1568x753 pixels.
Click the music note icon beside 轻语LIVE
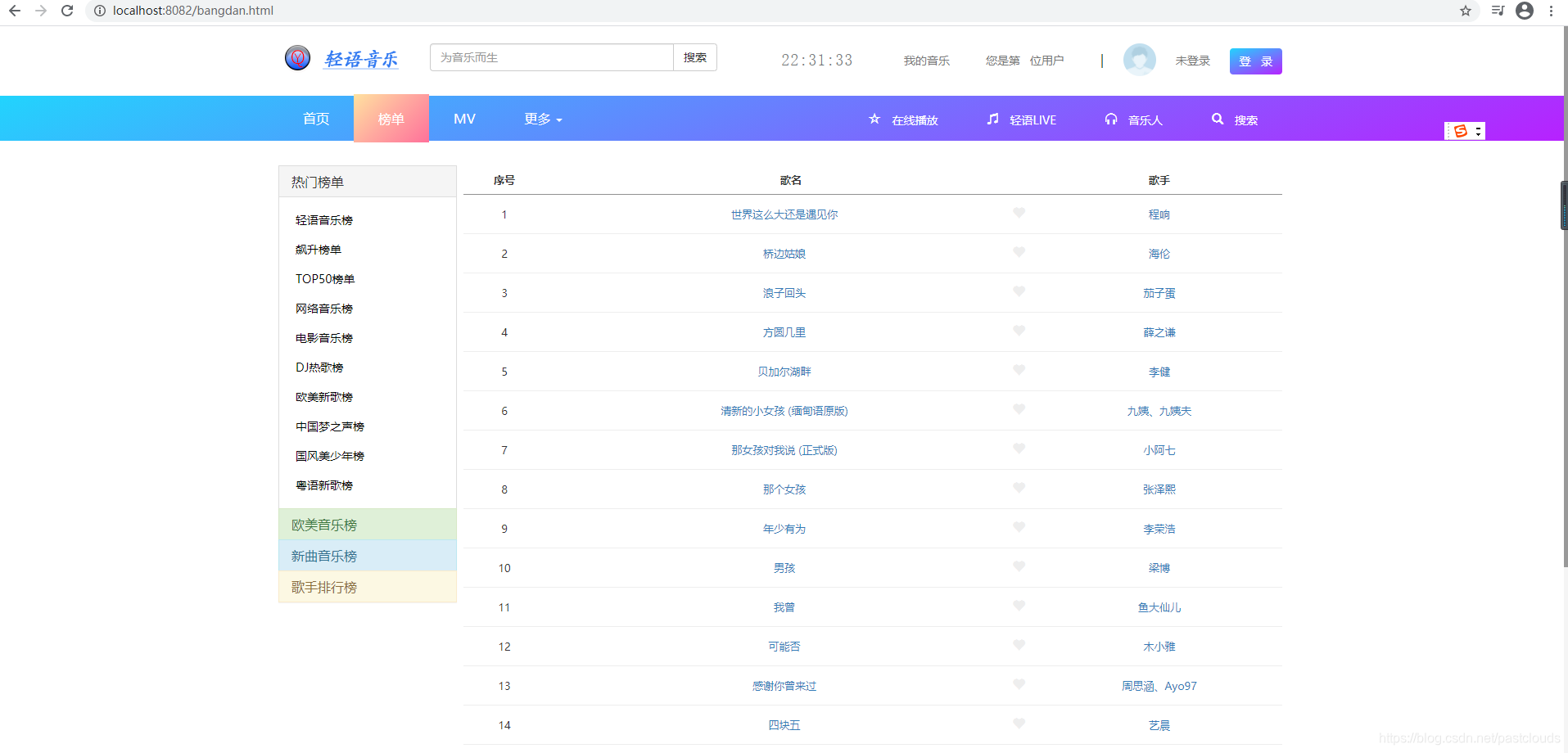click(992, 119)
